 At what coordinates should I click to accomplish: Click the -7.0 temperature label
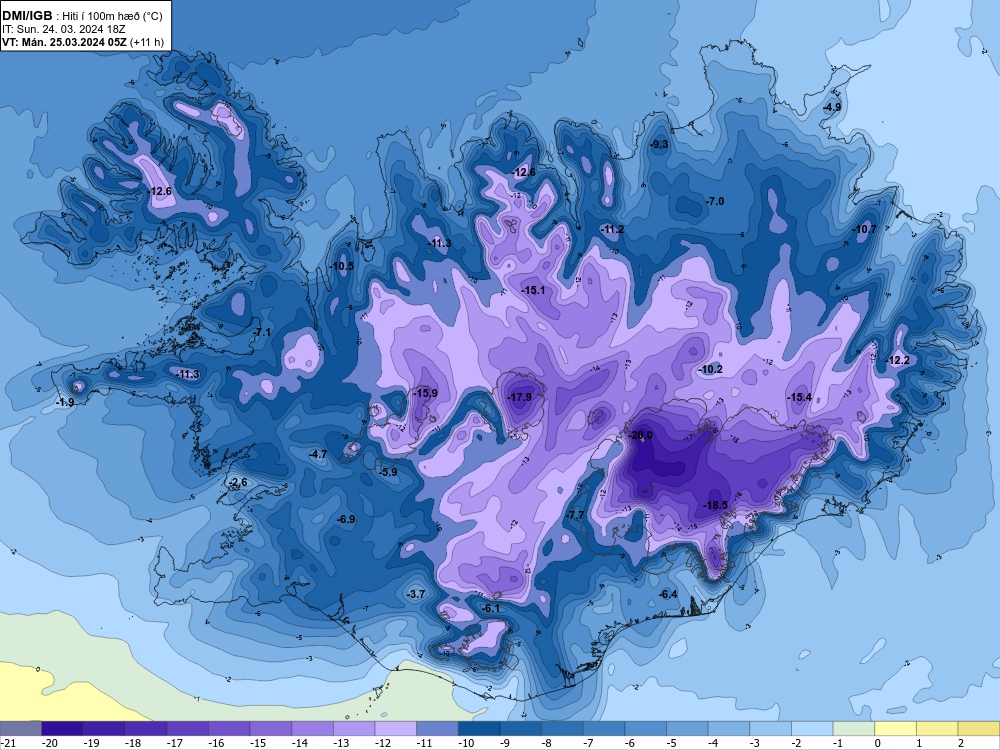(715, 201)
